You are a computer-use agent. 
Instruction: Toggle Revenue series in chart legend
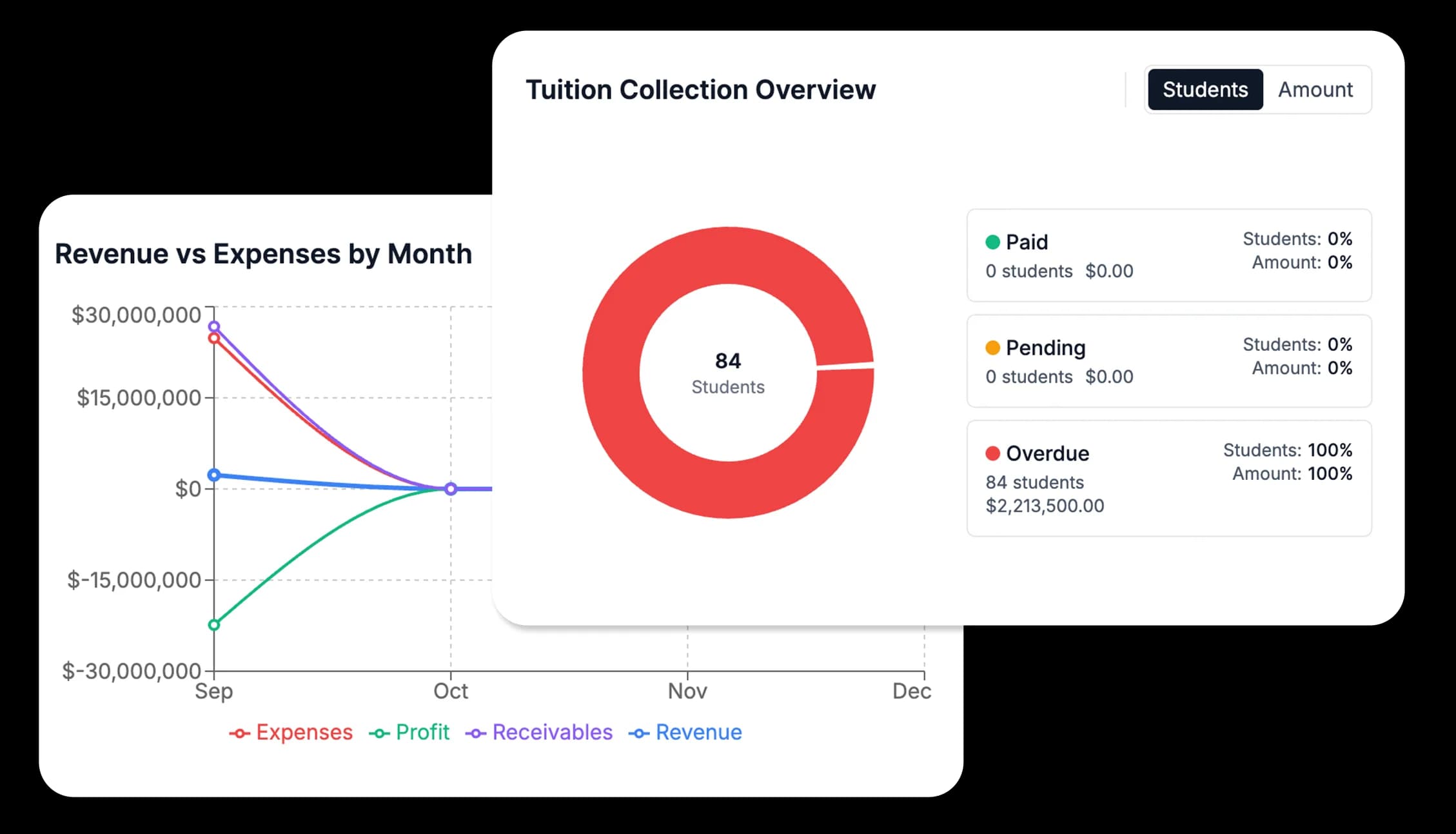(685, 732)
